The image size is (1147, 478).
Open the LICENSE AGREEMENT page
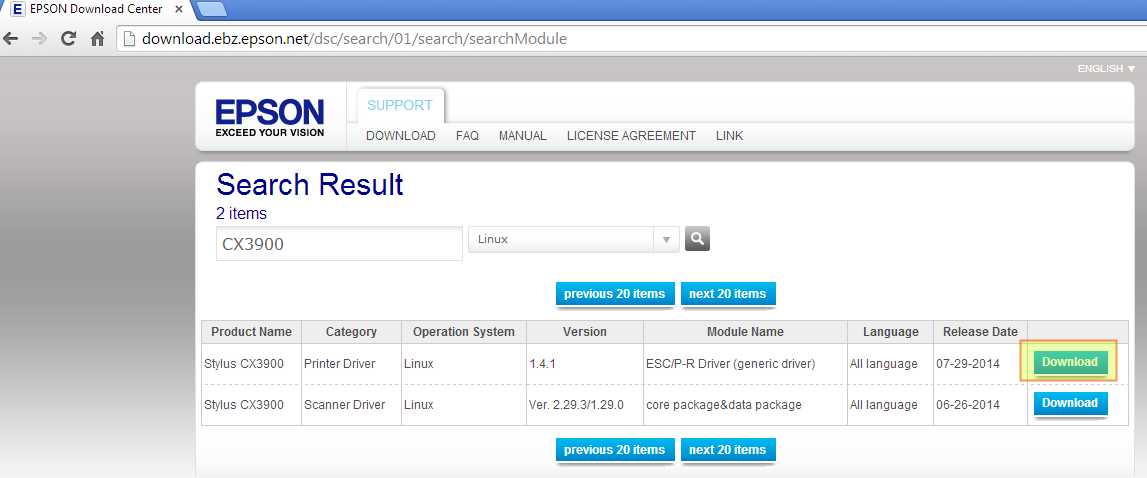coord(631,136)
